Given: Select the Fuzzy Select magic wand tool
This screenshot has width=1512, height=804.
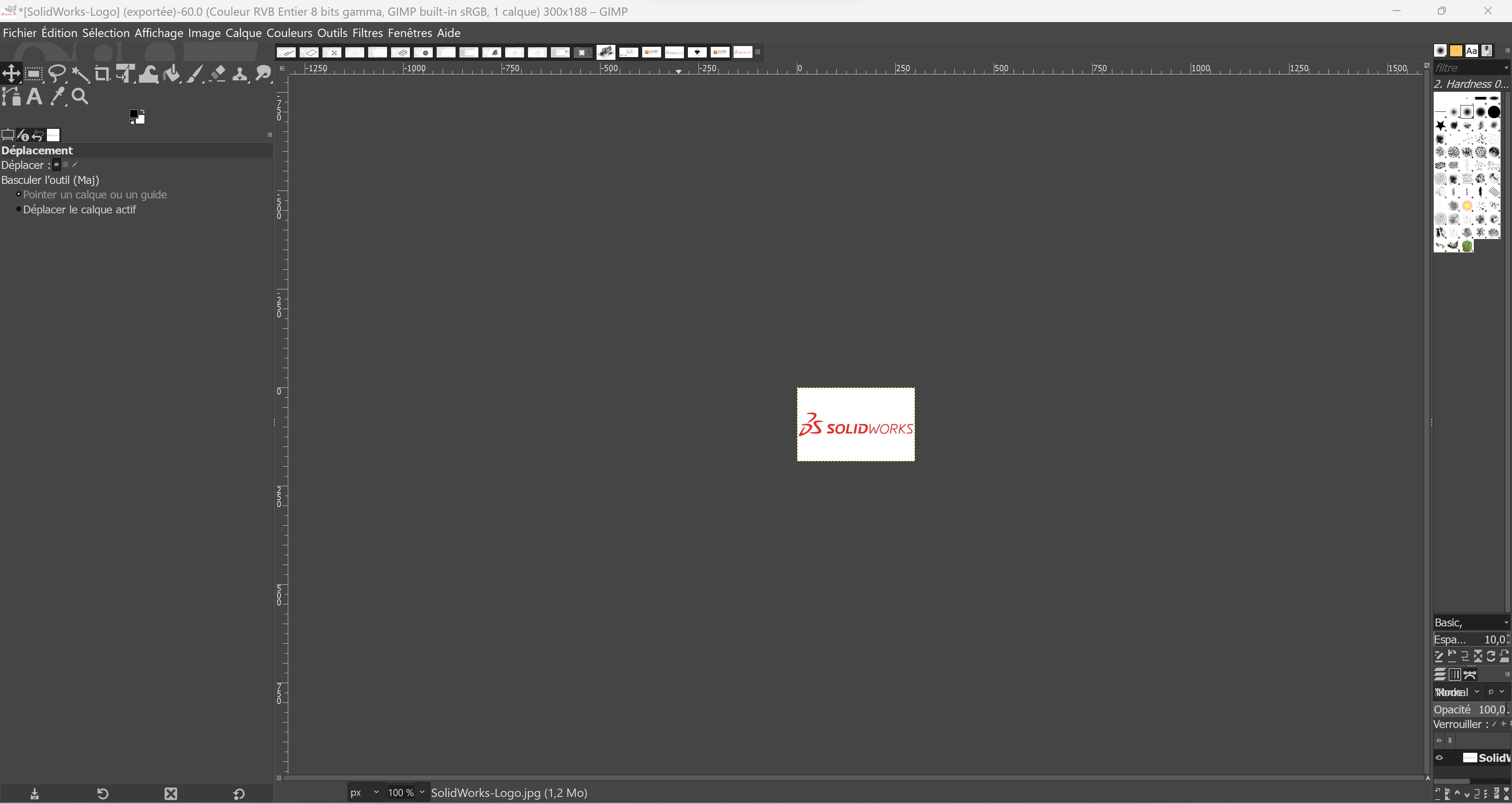Looking at the screenshot, I should pos(80,74).
